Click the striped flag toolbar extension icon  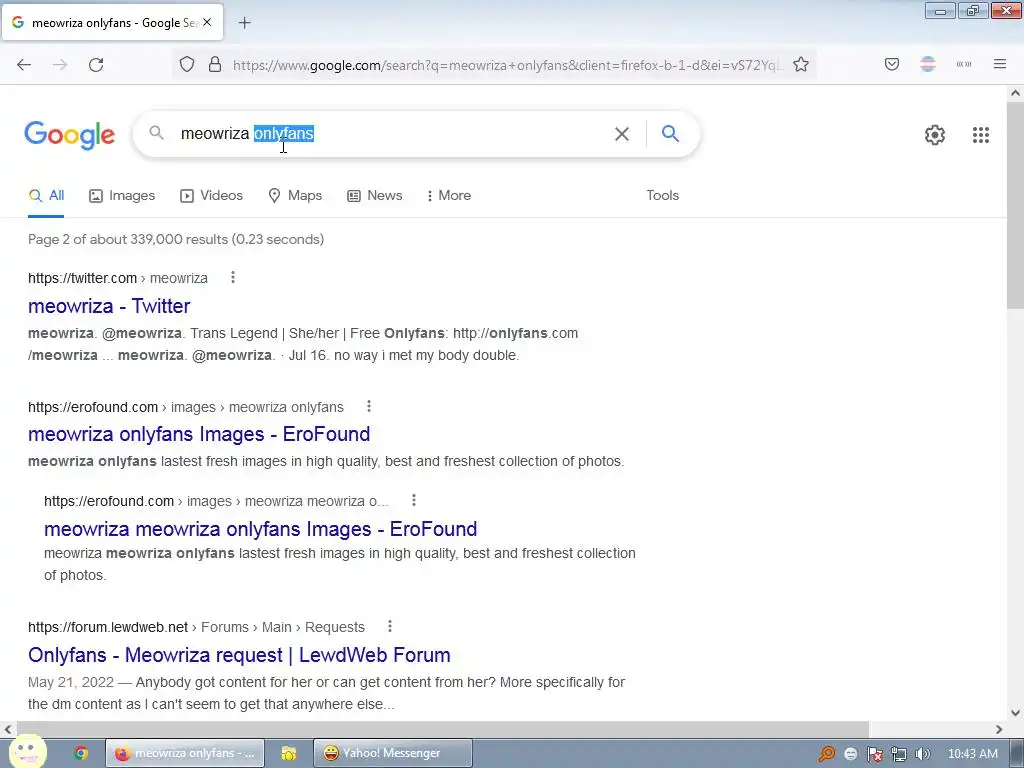[x=928, y=64]
